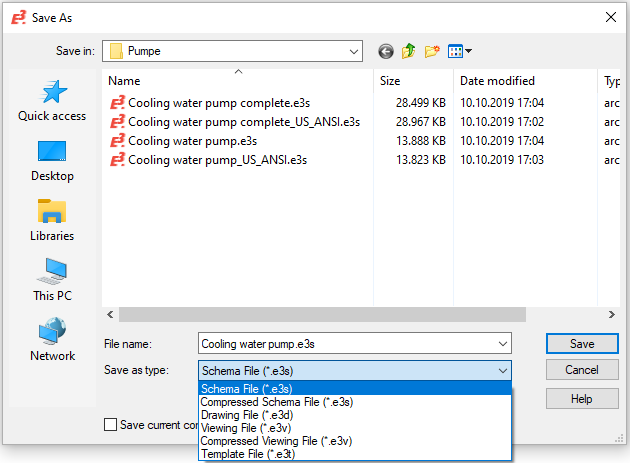Create a new folder
Image resolution: width=630 pixels, height=463 pixels.
pyautogui.click(x=432, y=51)
